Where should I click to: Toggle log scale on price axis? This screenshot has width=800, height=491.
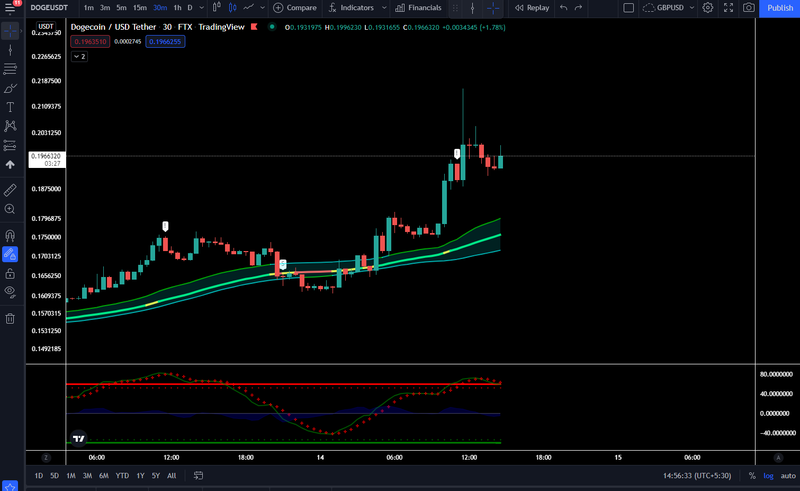click(x=768, y=476)
